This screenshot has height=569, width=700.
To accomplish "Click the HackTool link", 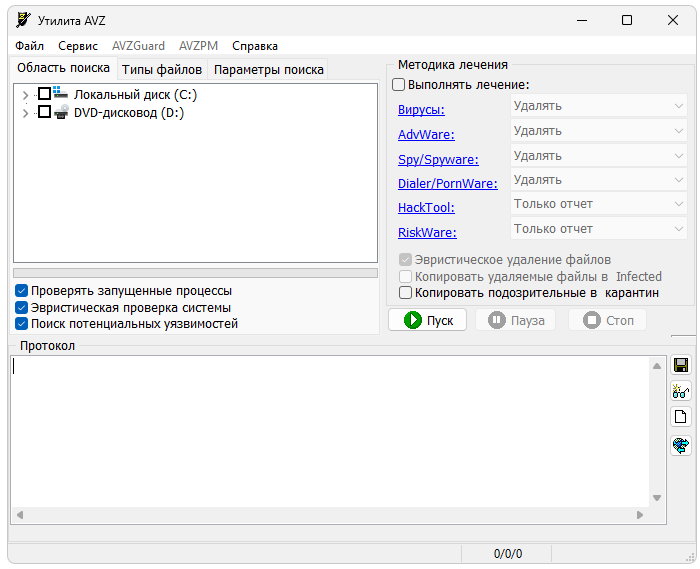I will click(x=426, y=208).
